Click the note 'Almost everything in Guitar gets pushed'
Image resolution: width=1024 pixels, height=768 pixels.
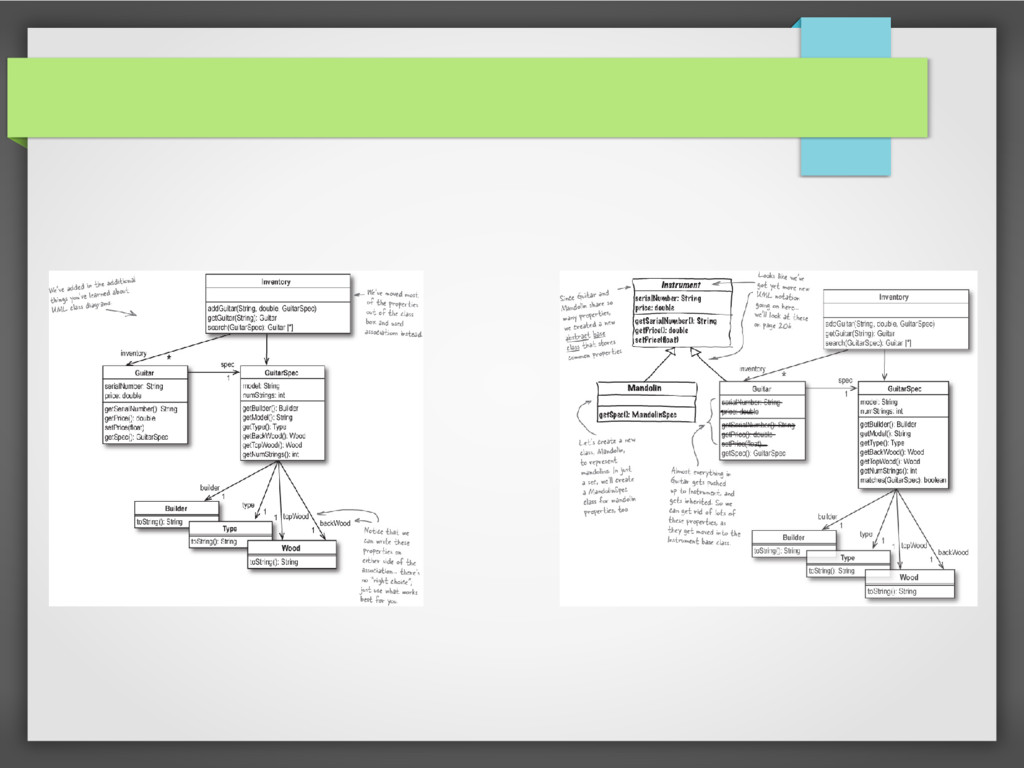pos(704,505)
